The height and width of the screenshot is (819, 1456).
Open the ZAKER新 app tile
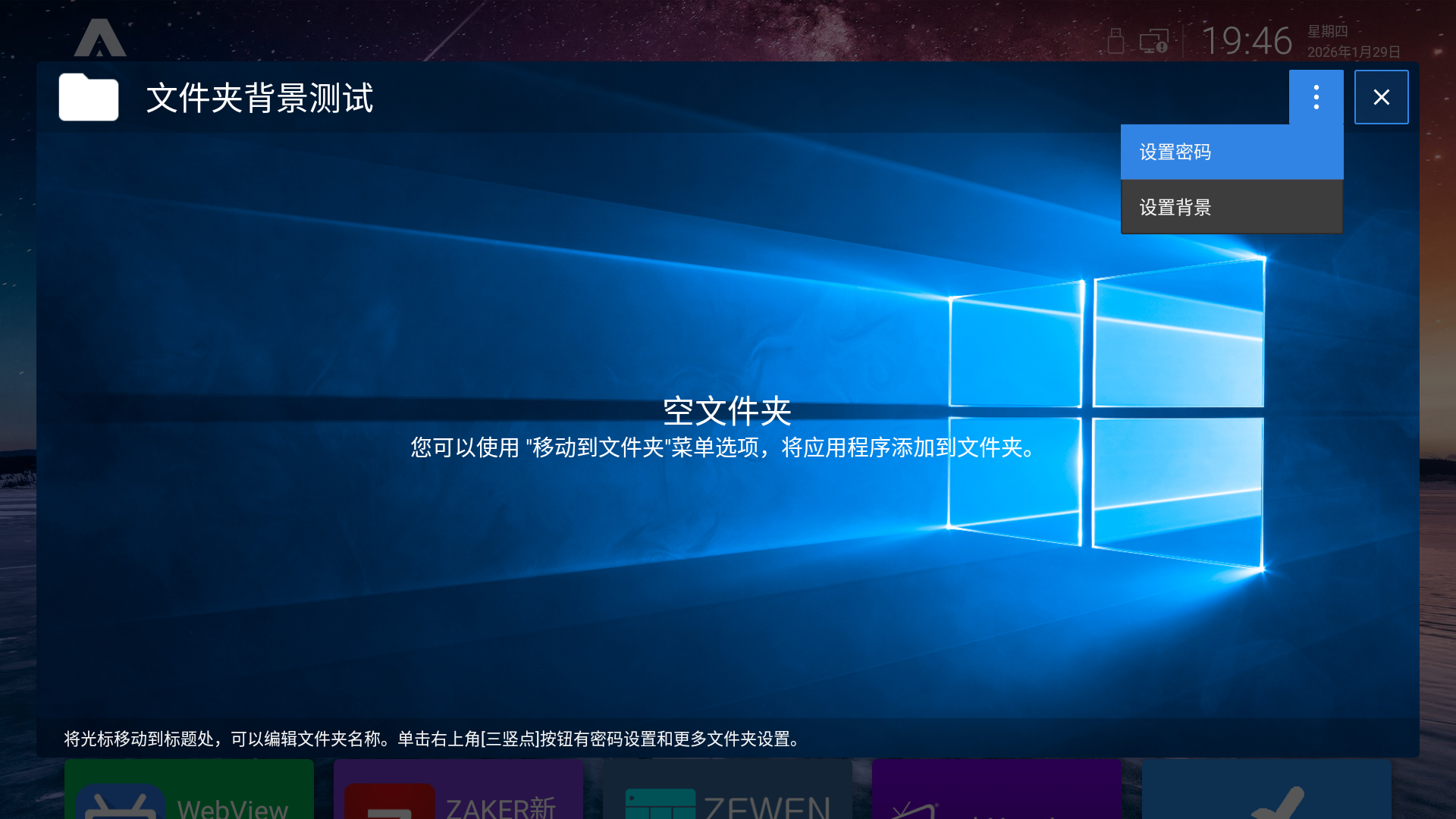click(x=458, y=790)
